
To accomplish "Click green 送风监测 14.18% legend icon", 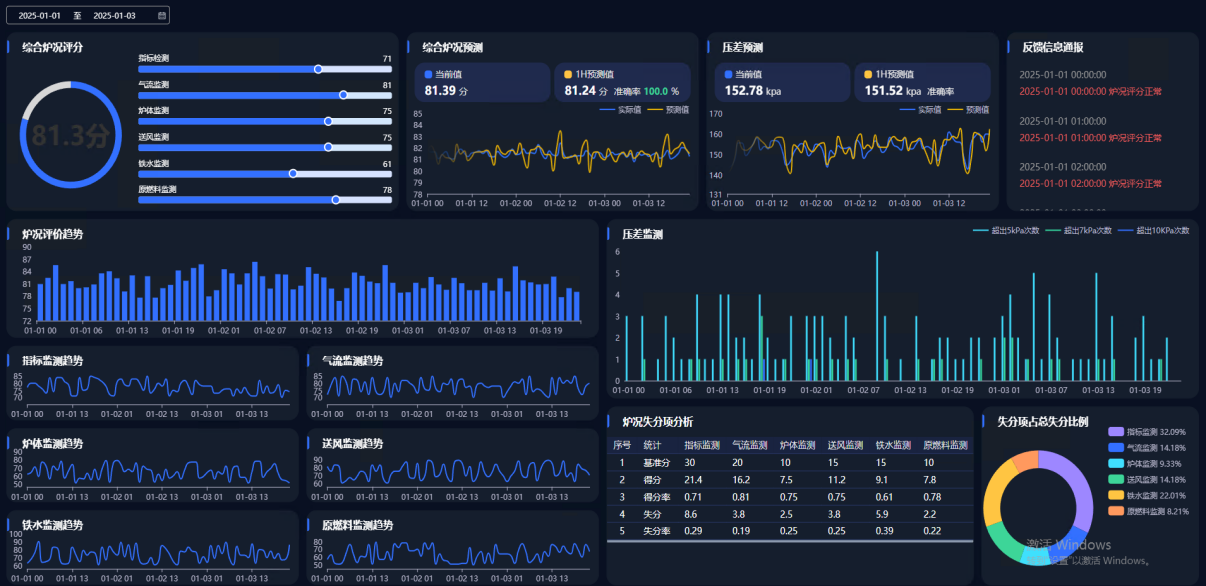I will (x=1115, y=480).
